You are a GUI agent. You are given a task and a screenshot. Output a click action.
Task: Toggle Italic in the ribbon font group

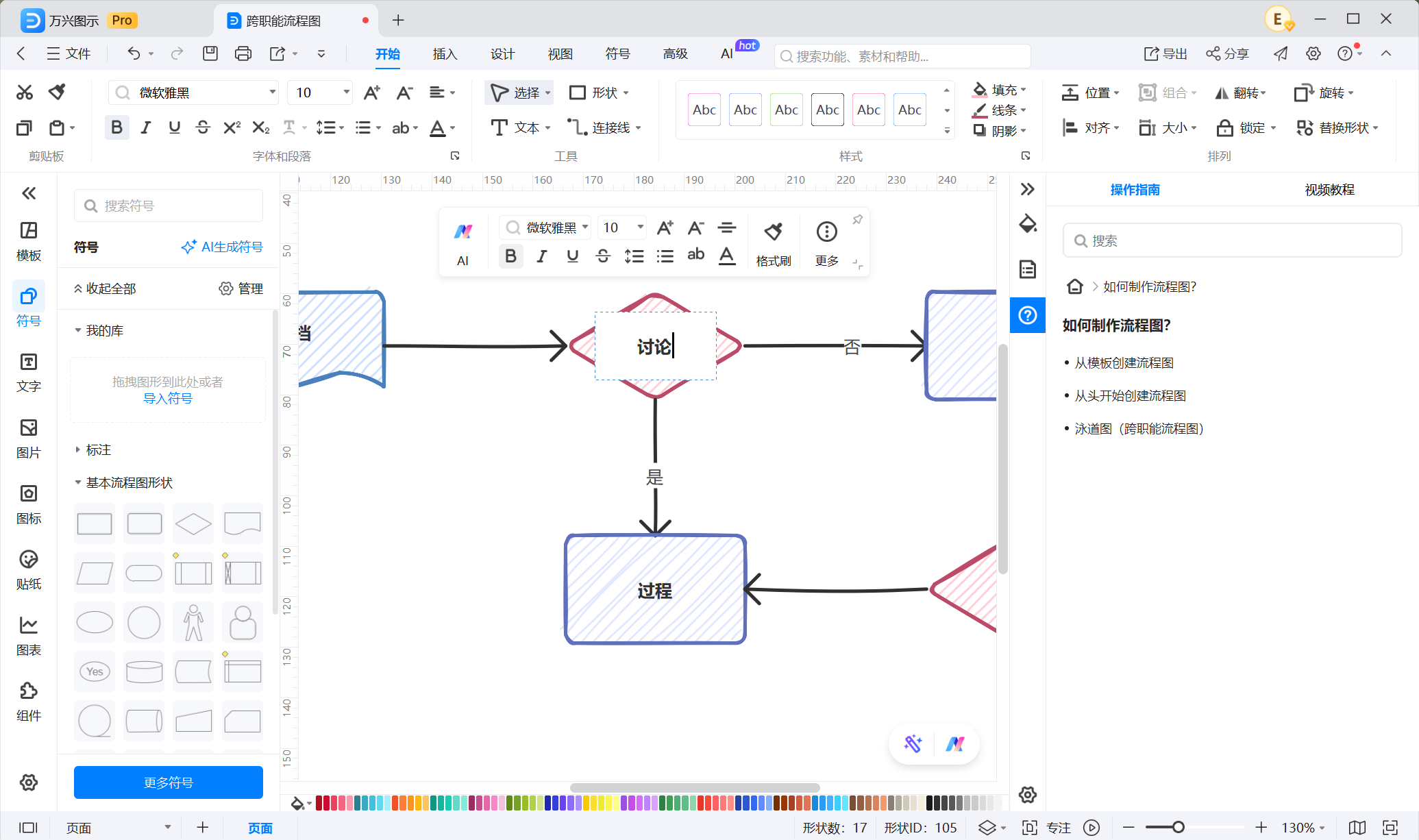pos(145,127)
